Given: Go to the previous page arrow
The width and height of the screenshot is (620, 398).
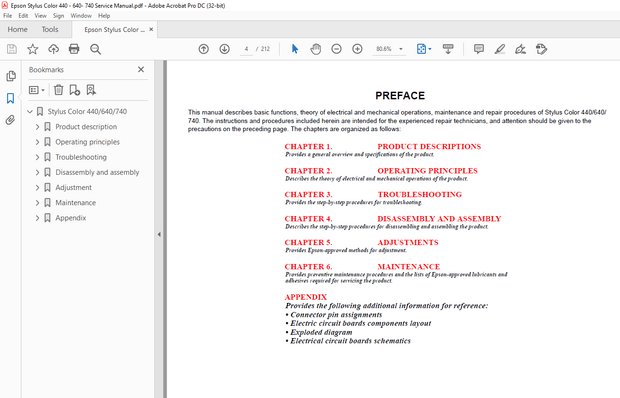Looking at the screenshot, I should tap(204, 49).
